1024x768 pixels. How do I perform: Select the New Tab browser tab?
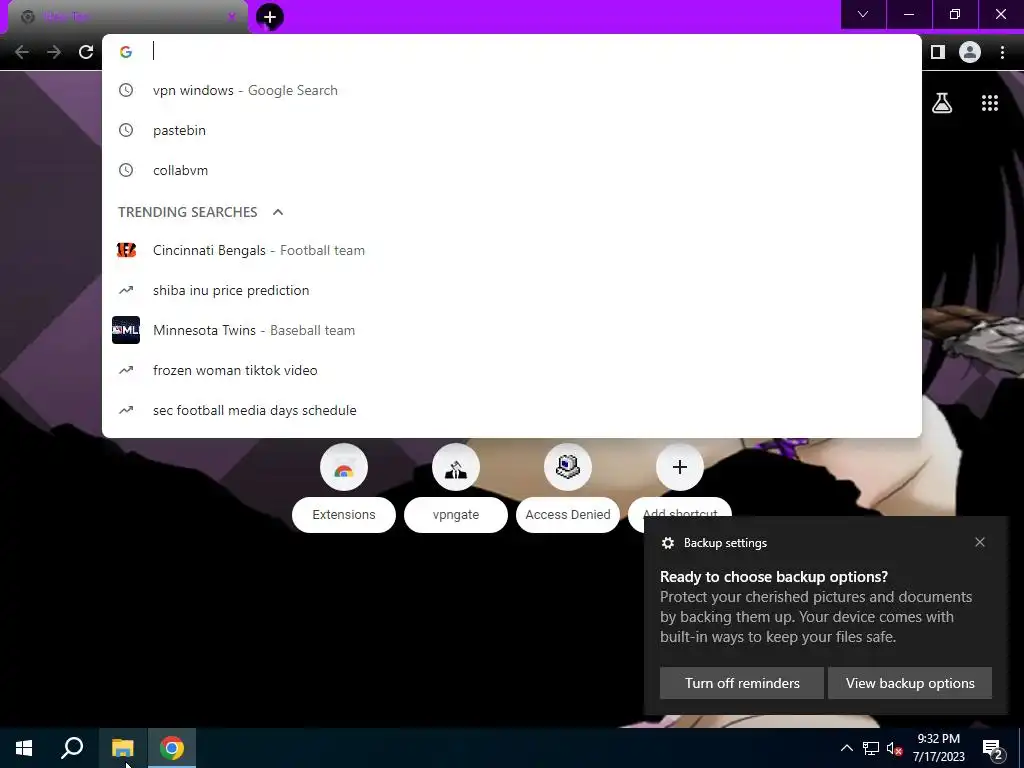click(x=128, y=17)
